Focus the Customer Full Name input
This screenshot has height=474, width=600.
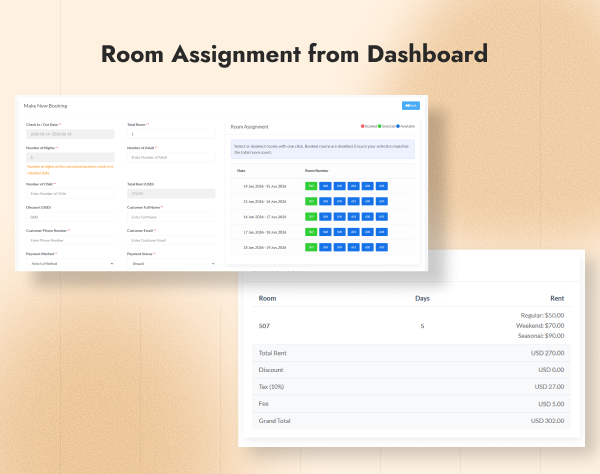tap(171, 217)
